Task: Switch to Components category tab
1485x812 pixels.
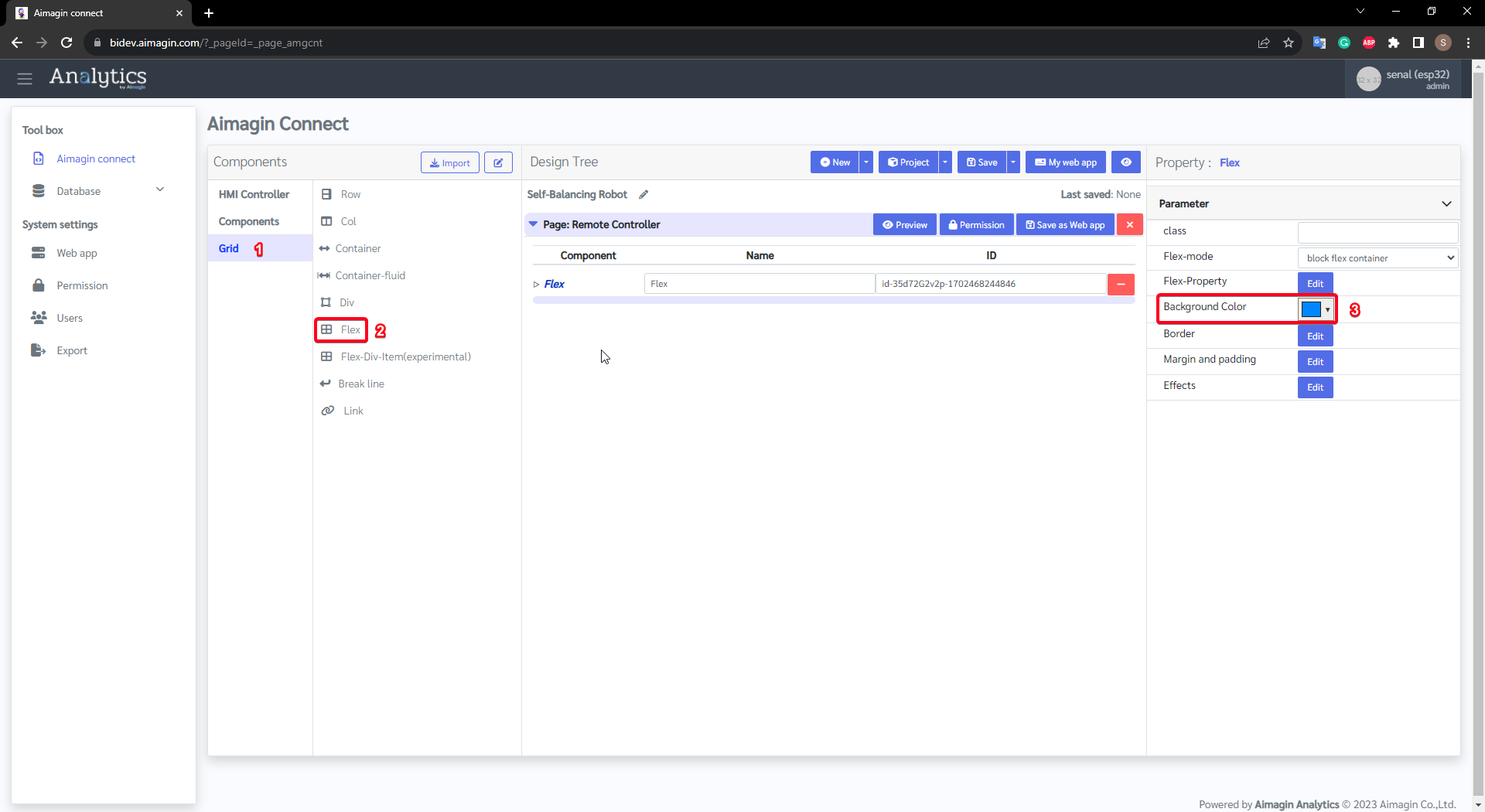Action: (248, 221)
